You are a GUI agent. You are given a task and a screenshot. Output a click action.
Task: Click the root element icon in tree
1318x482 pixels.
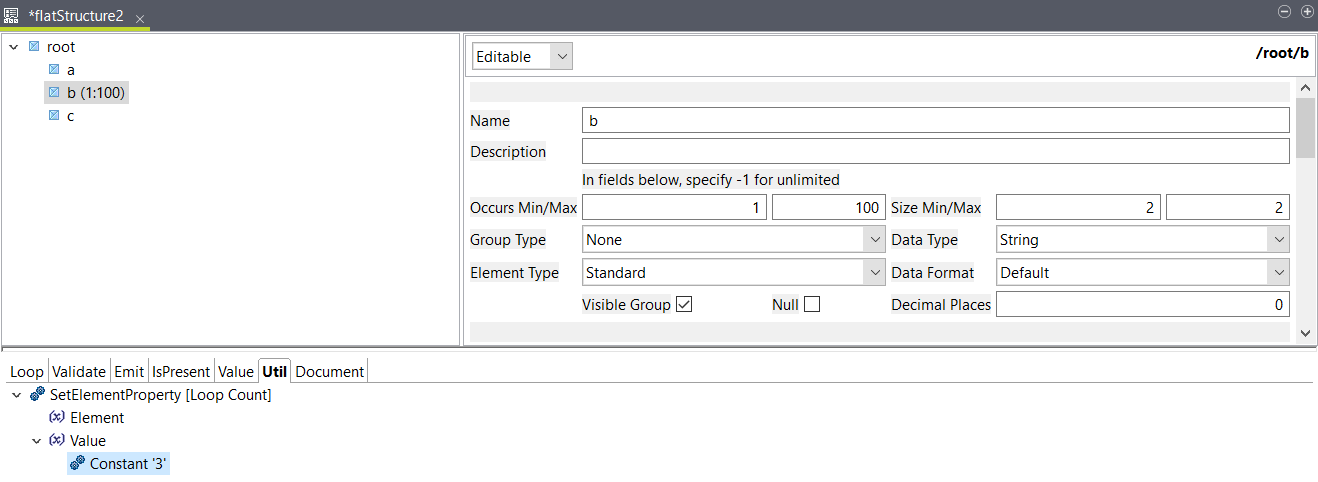click(34, 47)
